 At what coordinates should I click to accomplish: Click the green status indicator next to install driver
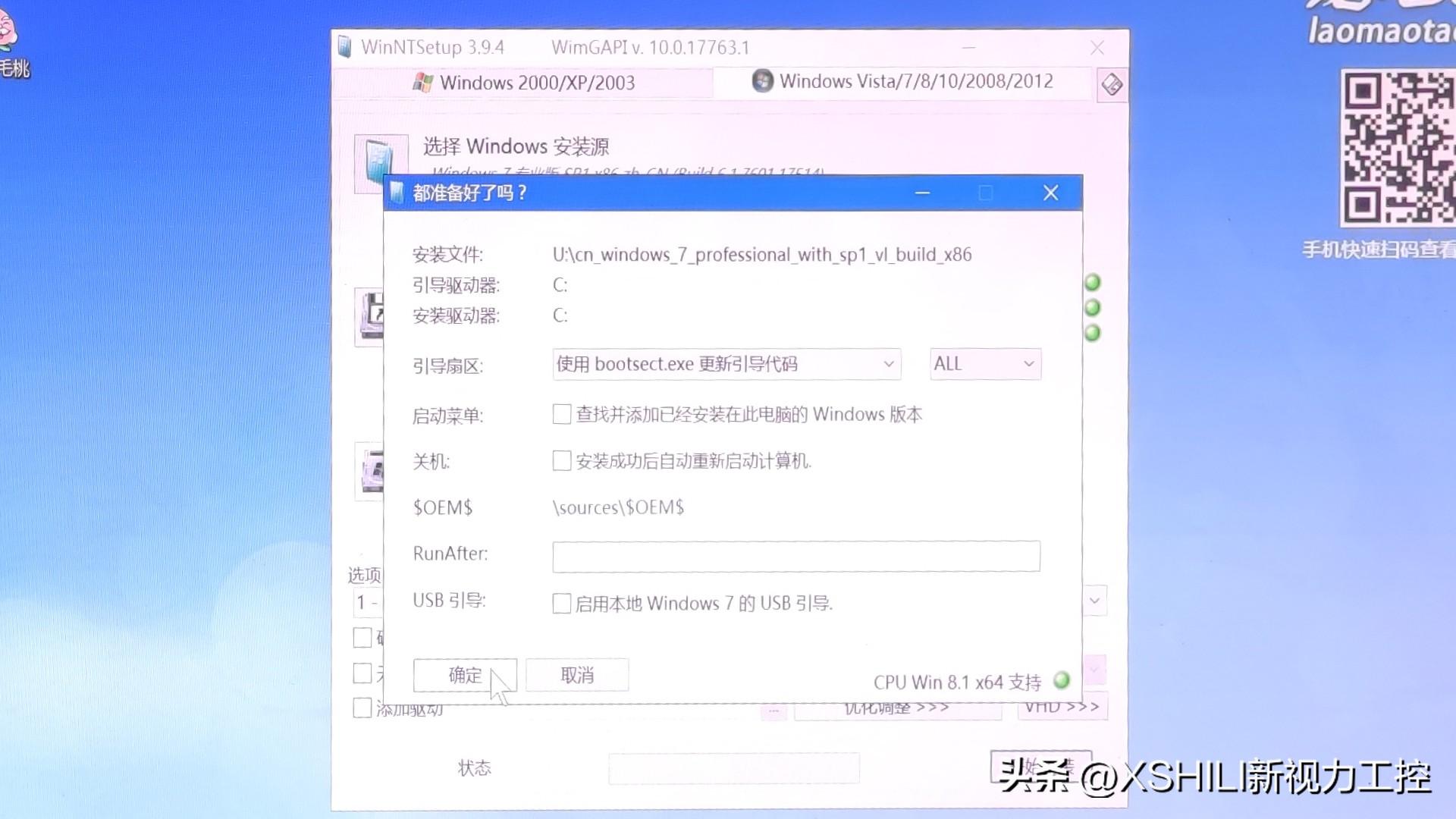[x=1092, y=308]
